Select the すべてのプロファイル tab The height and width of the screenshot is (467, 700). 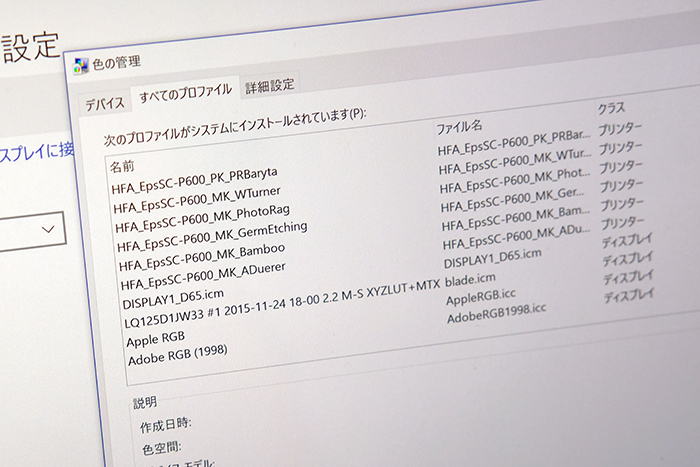[185, 92]
